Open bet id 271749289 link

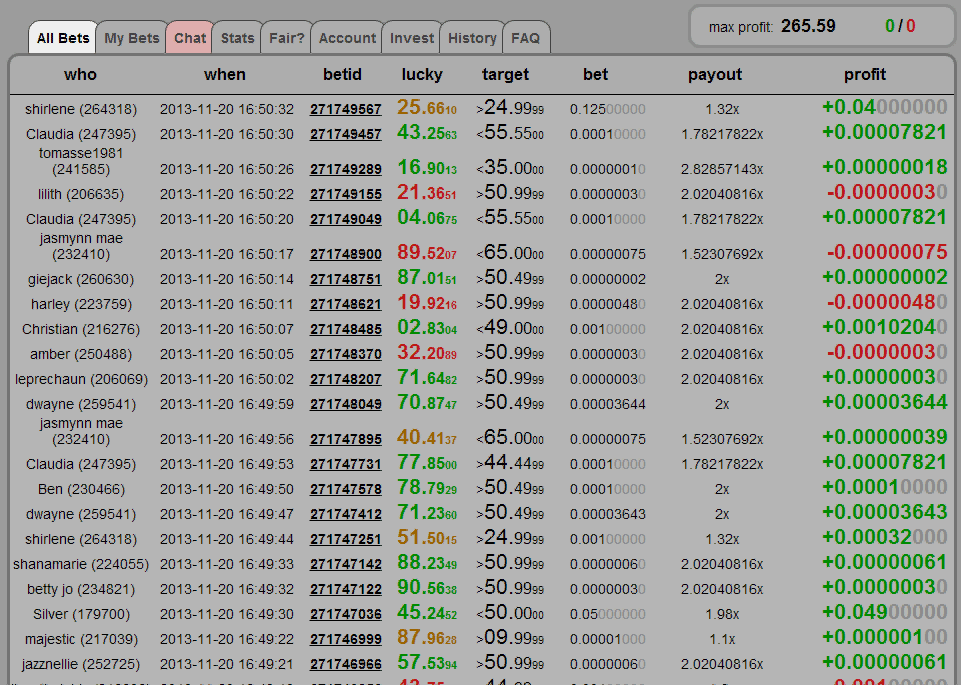(x=346, y=169)
